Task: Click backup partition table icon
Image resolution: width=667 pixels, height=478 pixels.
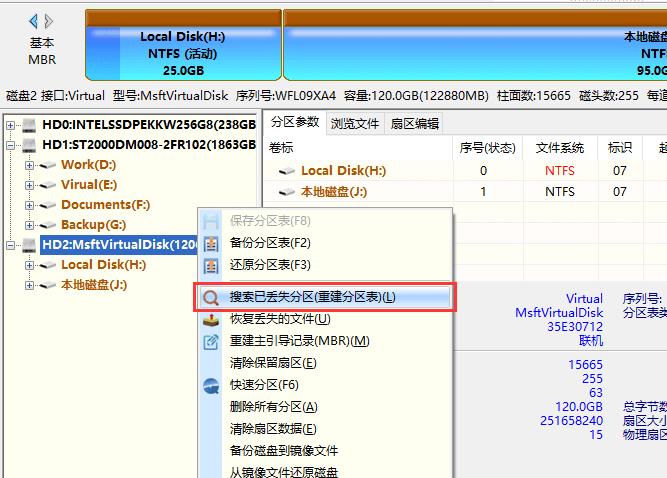Action: click(x=211, y=244)
